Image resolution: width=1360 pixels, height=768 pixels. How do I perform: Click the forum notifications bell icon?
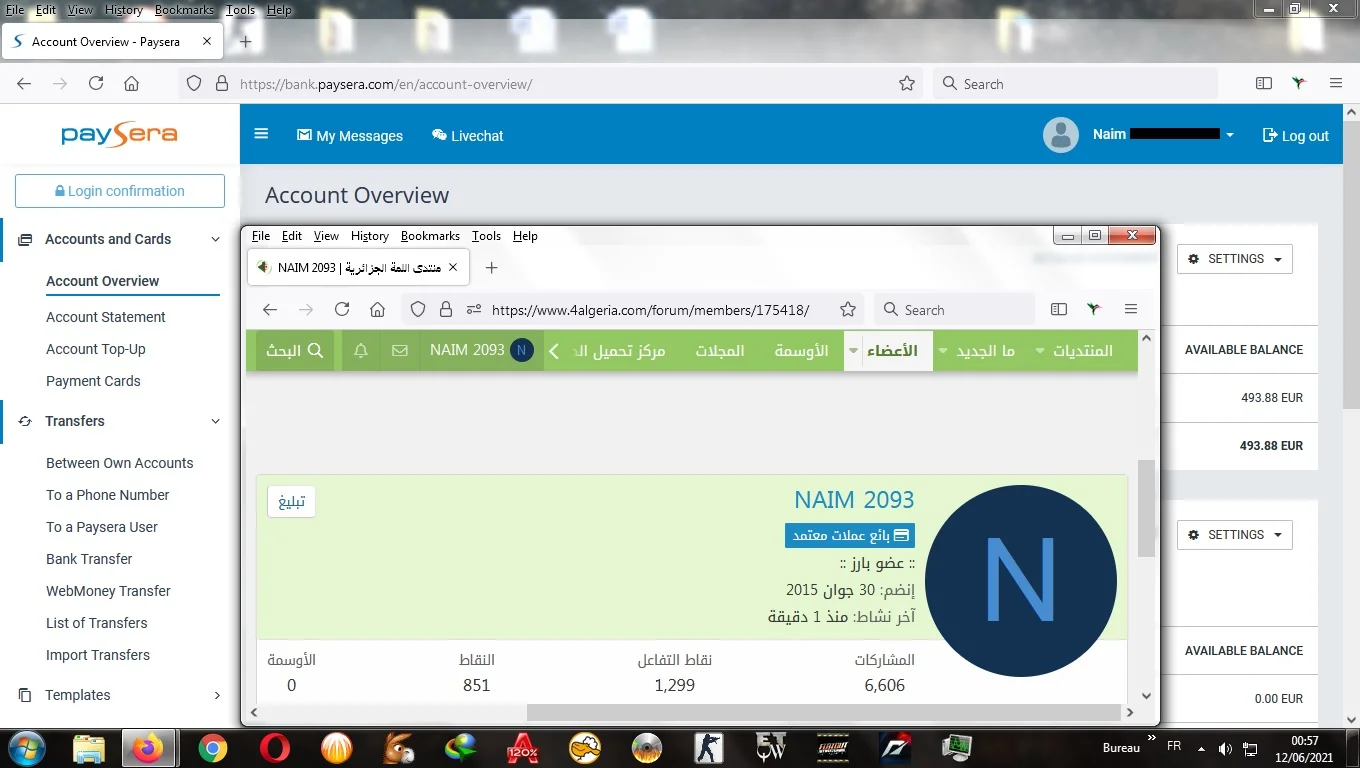tap(361, 351)
